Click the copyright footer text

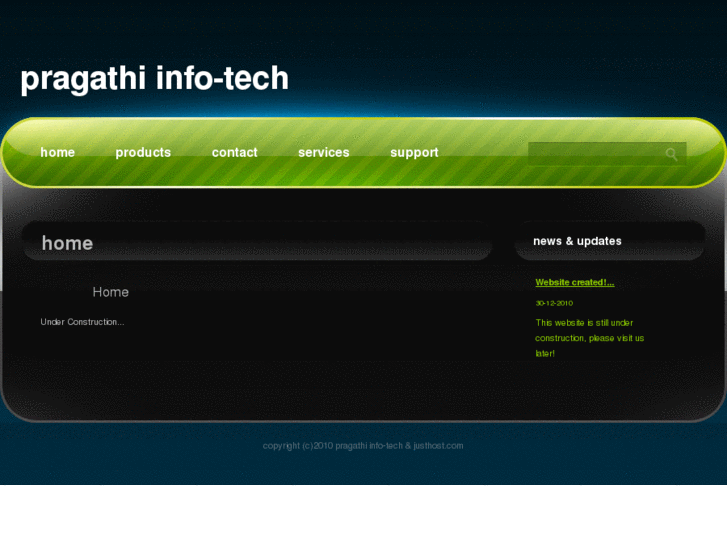tap(363, 446)
